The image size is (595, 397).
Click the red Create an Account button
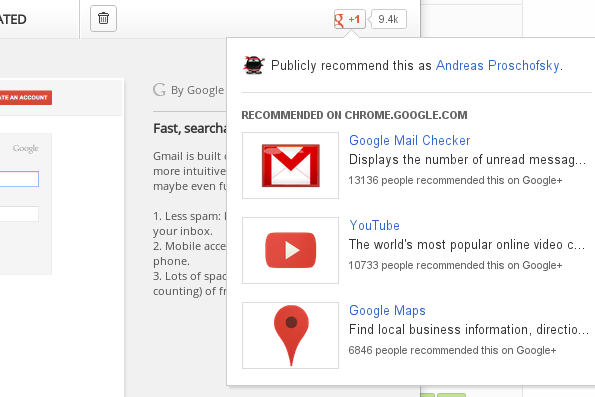(25, 98)
